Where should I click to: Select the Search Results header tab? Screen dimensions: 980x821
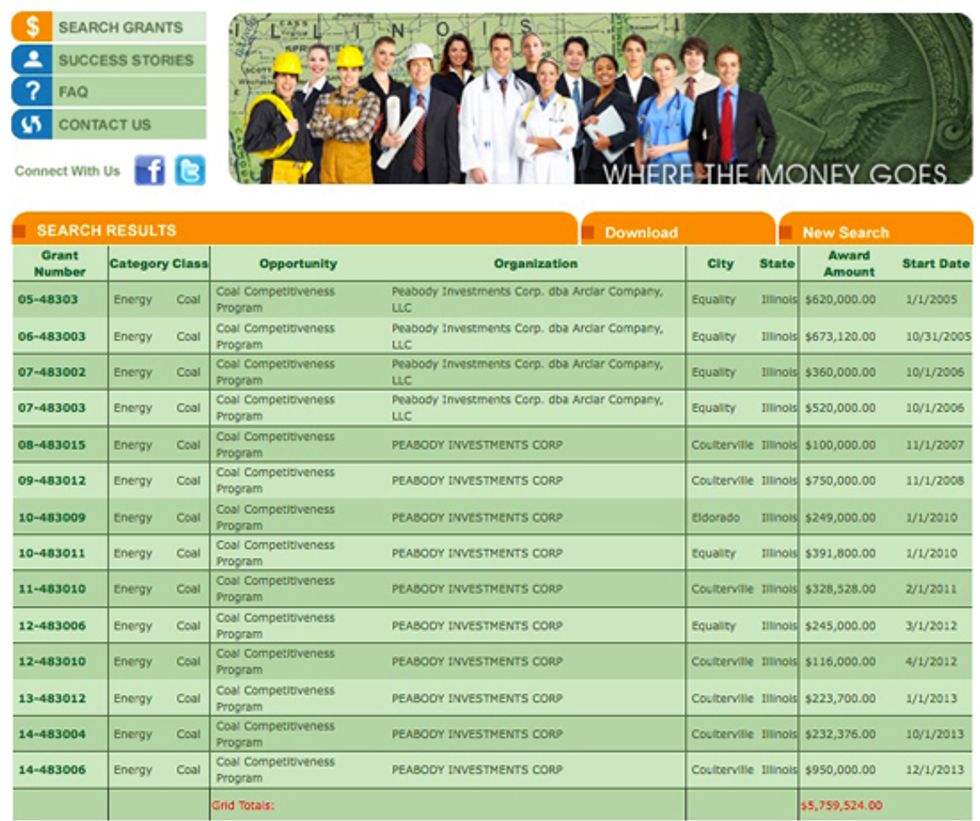point(294,228)
